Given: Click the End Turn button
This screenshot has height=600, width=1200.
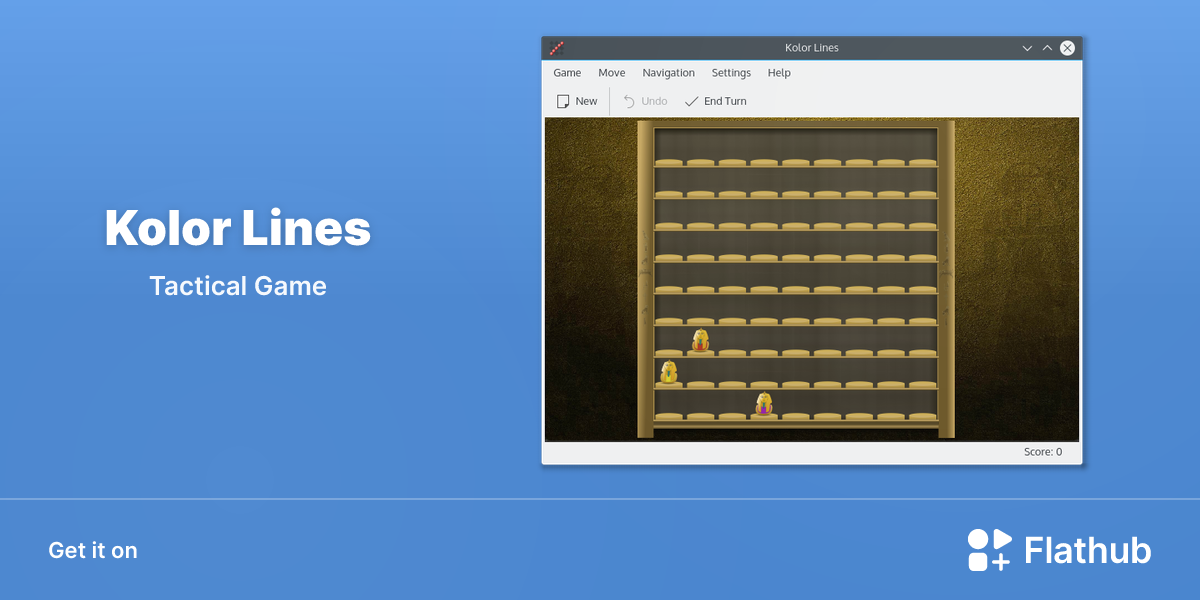Looking at the screenshot, I should pos(716,101).
